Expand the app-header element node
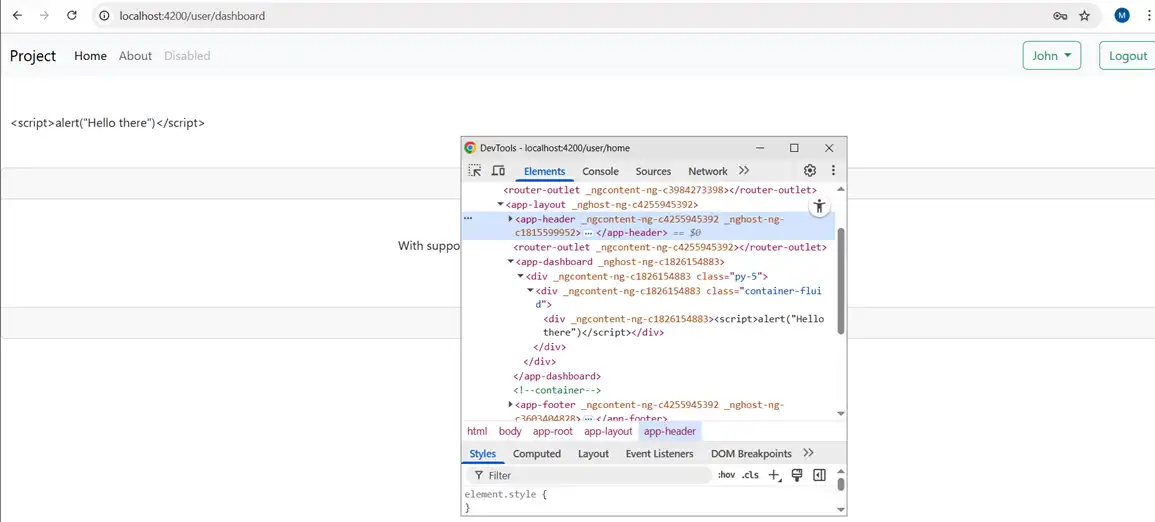Image resolution: width=1155 pixels, height=522 pixels. click(x=510, y=219)
